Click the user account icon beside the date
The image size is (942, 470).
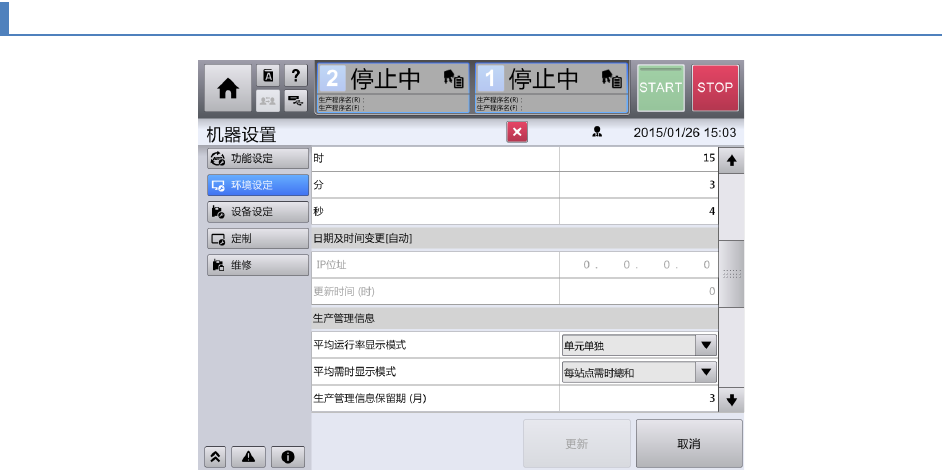(597, 132)
